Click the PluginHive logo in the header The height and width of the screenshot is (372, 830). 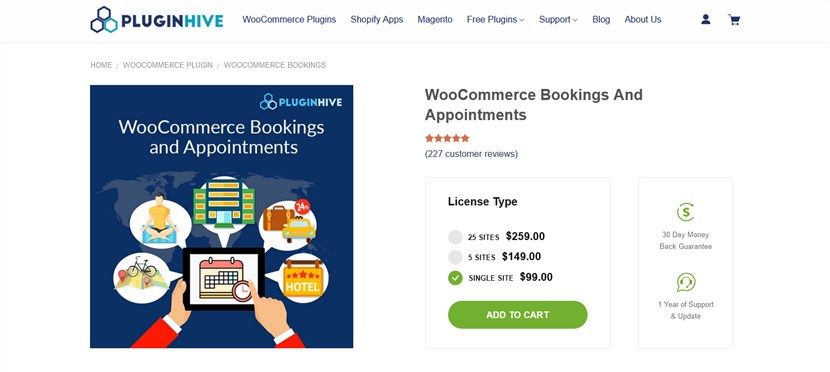157,20
